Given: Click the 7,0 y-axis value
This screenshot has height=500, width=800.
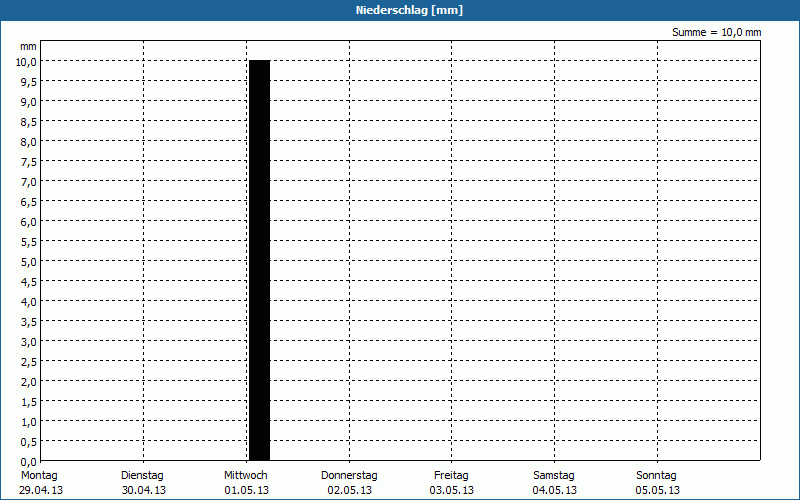Looking at the screenshot, I should pyautogui.click(x=28, y=182).
